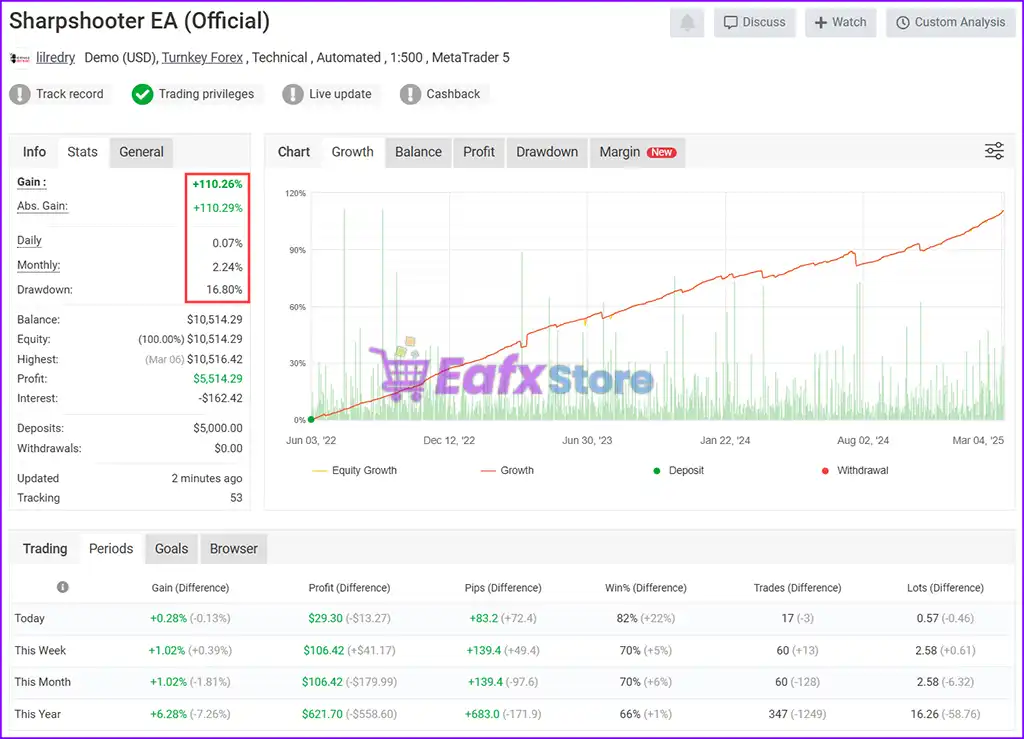1024x739 pixels.
Task: Switch to the Goals tab
Action: coord(171,549)
